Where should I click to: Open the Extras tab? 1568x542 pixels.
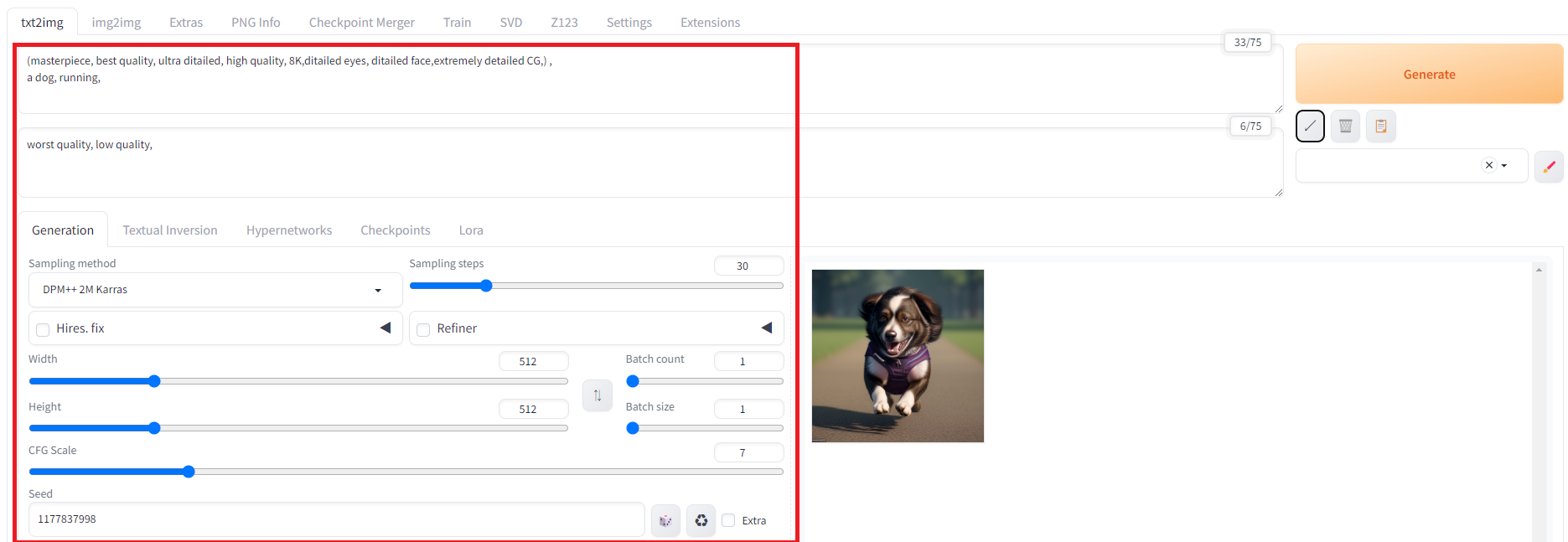pos(186,23)
